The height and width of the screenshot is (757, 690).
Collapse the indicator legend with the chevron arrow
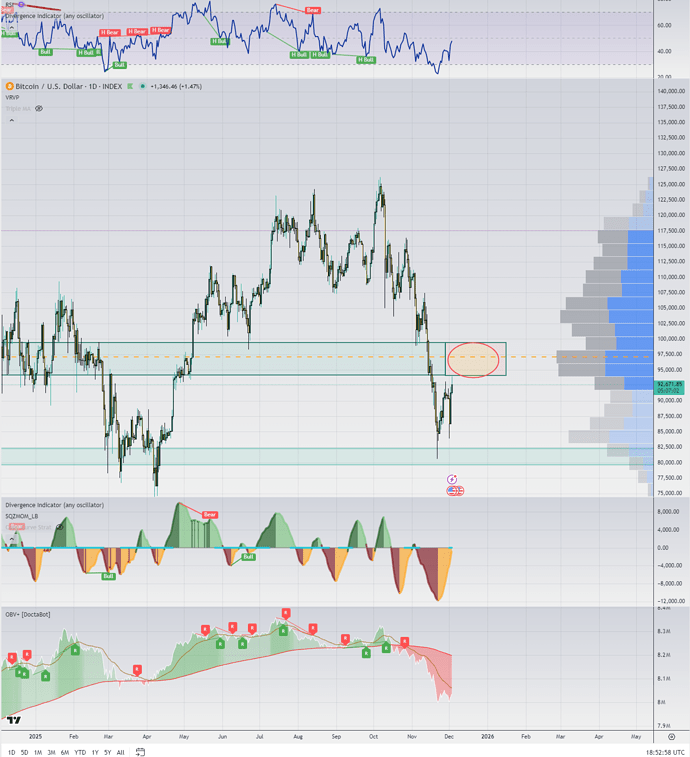11,119
